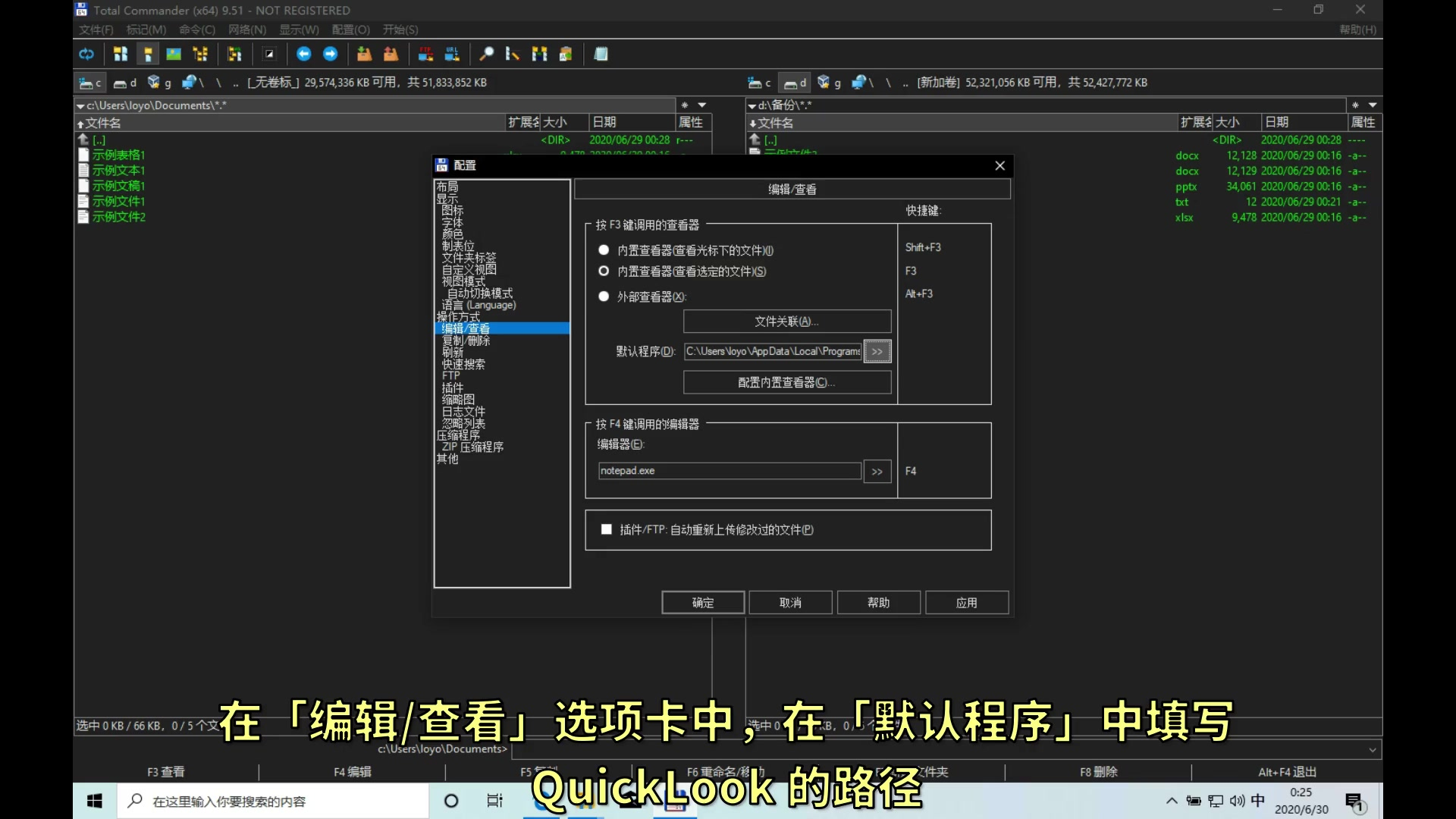
Task: Click the 文件关联 button
Action: pos(786,322)
